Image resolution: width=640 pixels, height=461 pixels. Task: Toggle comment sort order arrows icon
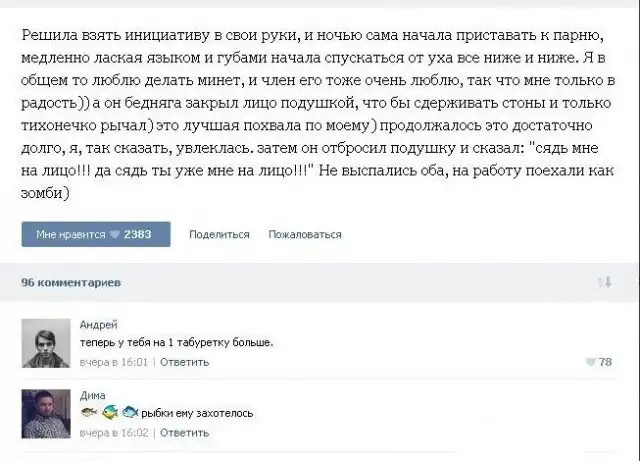click(604, 283)
